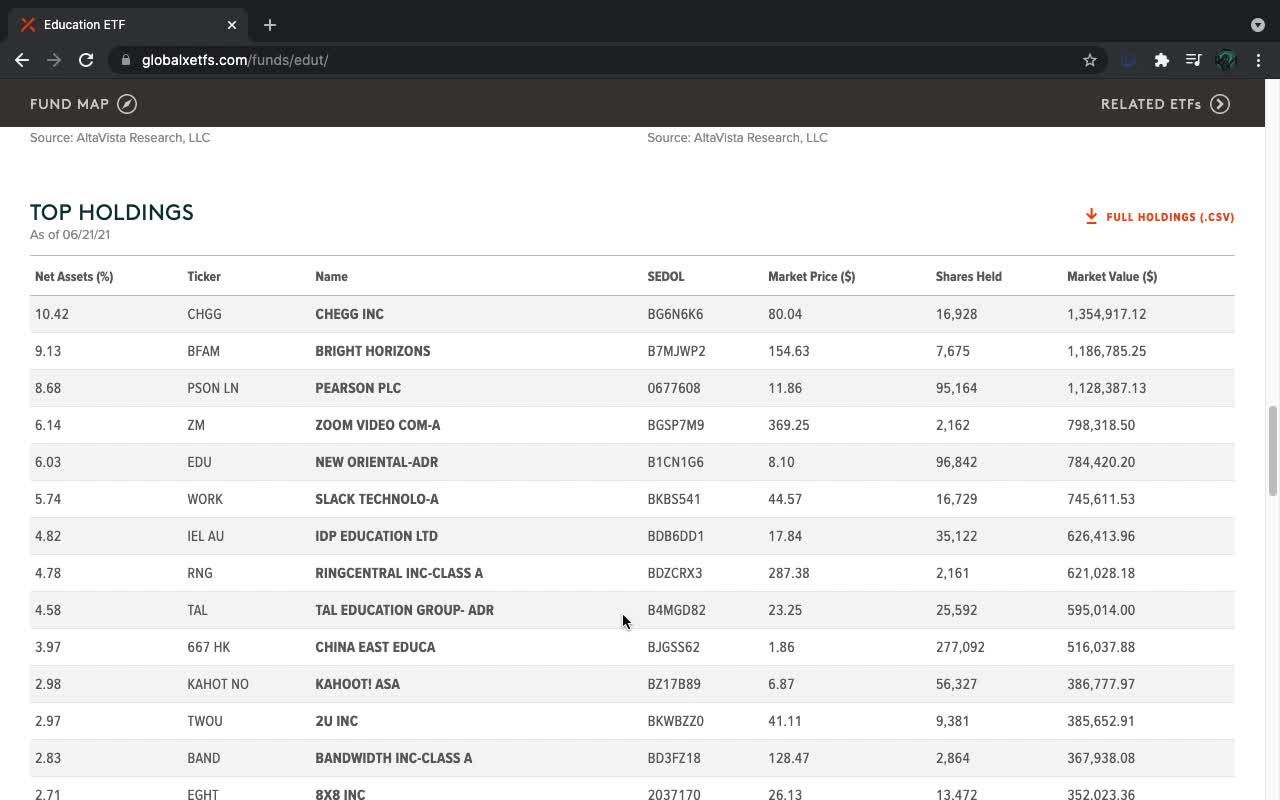Click the 10.42 net assets cell

[x=52, y=314]
